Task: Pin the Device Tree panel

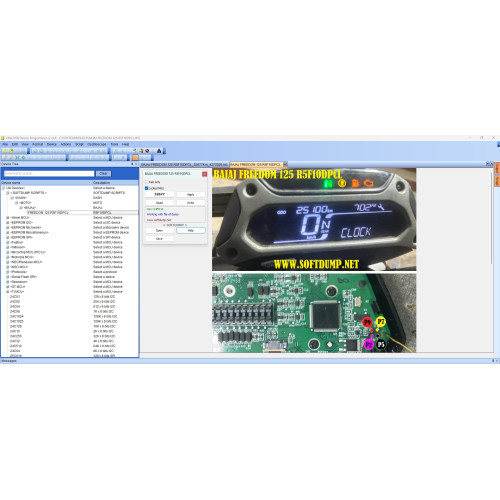Action: 132,164
